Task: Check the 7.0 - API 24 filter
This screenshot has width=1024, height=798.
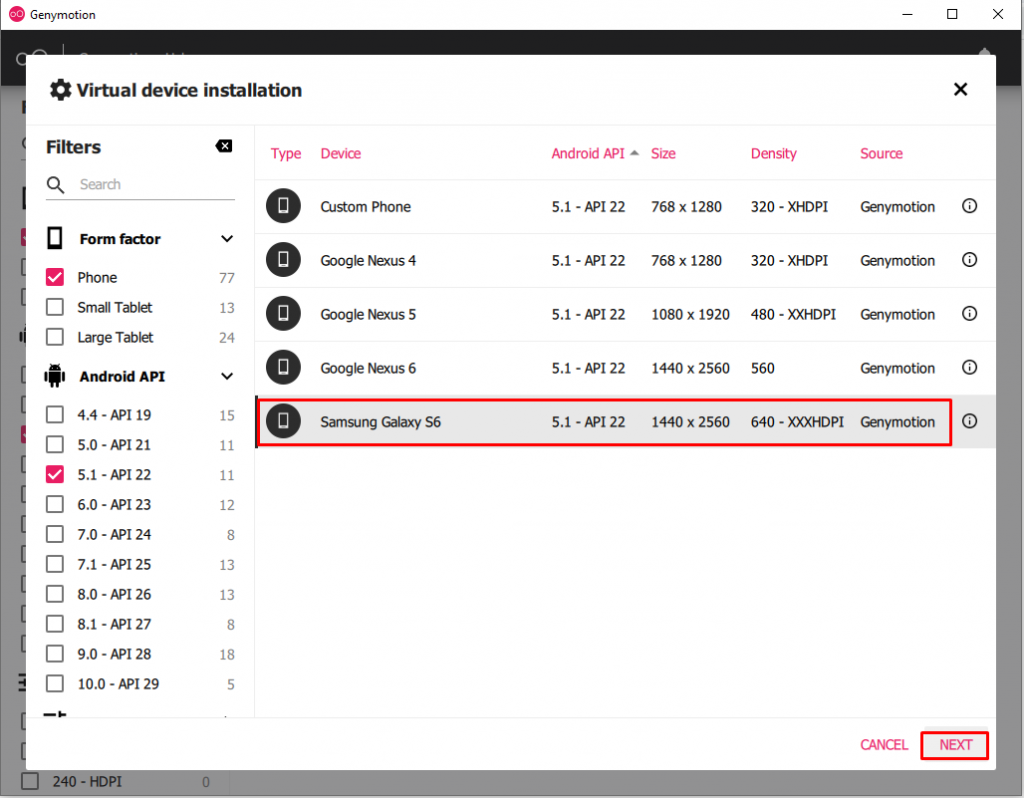Action: (55, 534)
